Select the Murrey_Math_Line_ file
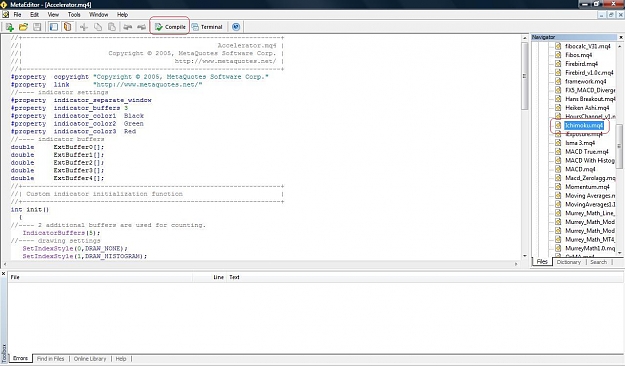This screenshot has width=625, height=366. [x=590, y=213]
